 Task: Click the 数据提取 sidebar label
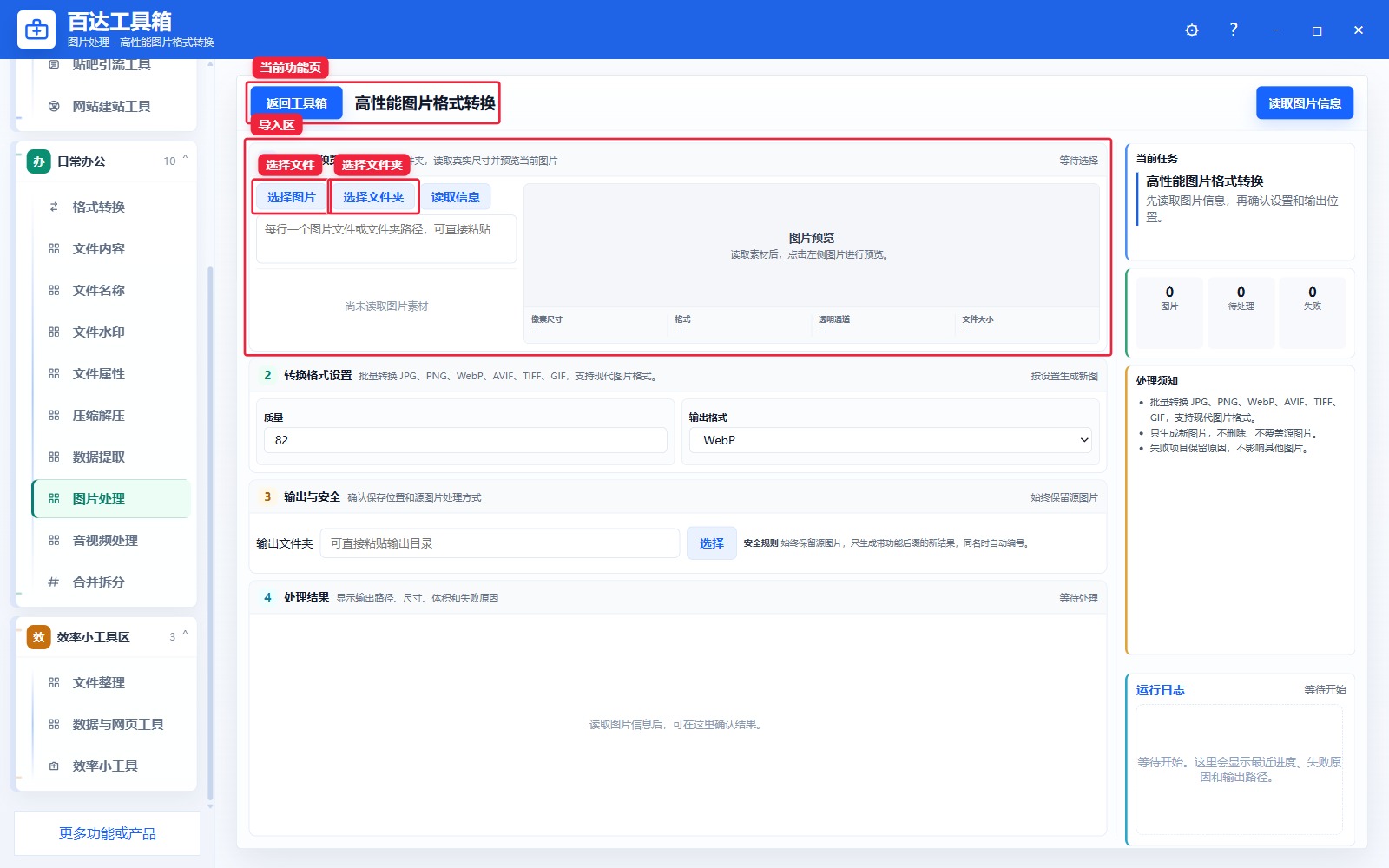(x=99, y=457)
